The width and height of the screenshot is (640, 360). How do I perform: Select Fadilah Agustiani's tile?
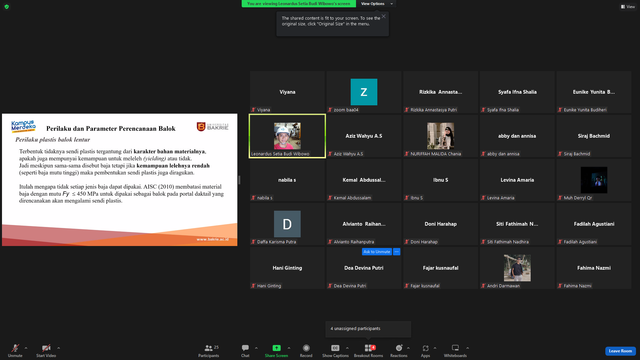[594, 224]
